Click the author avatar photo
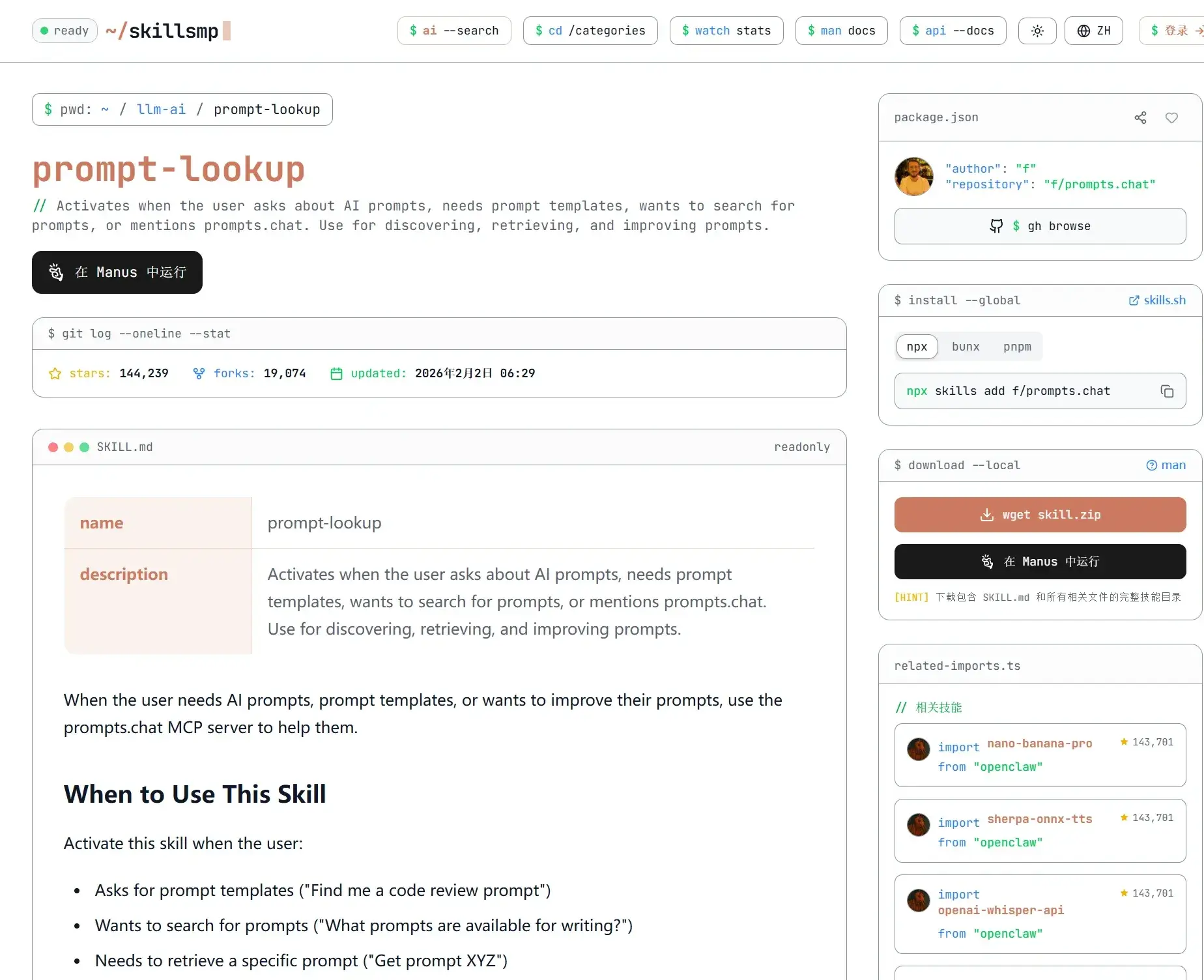Viewport: 1204px width, 980px height. click(913, 177)
